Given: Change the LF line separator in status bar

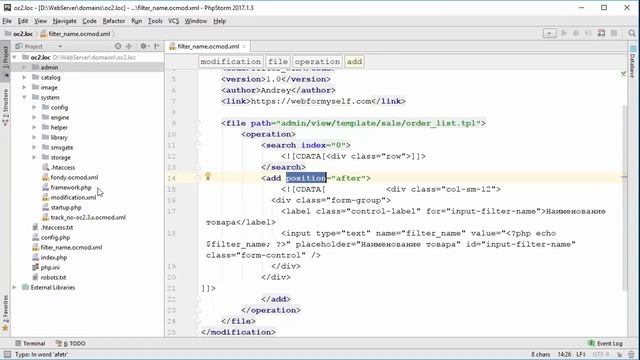Looking at the screenshot, I should pos(581,354).
